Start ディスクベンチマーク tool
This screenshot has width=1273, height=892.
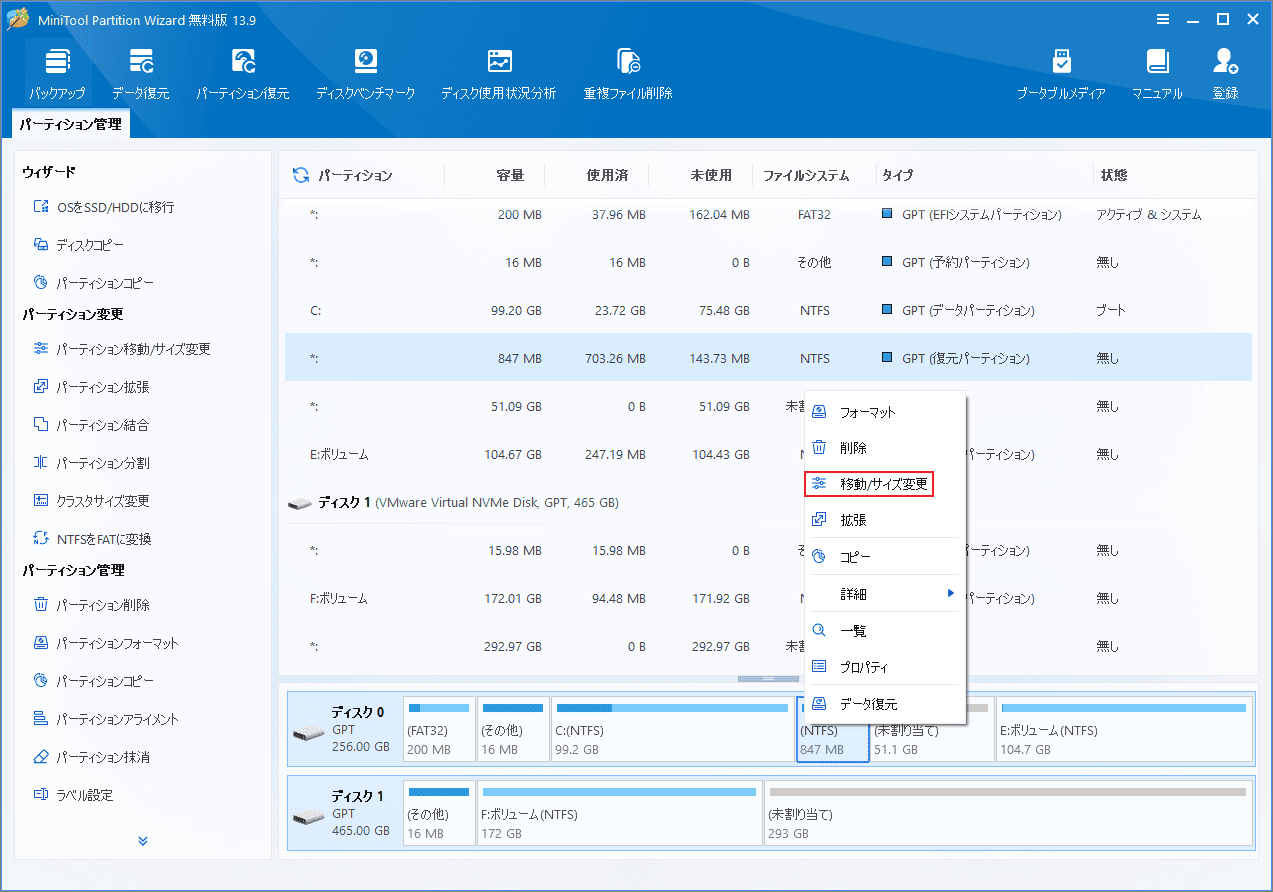click(366, 75)
